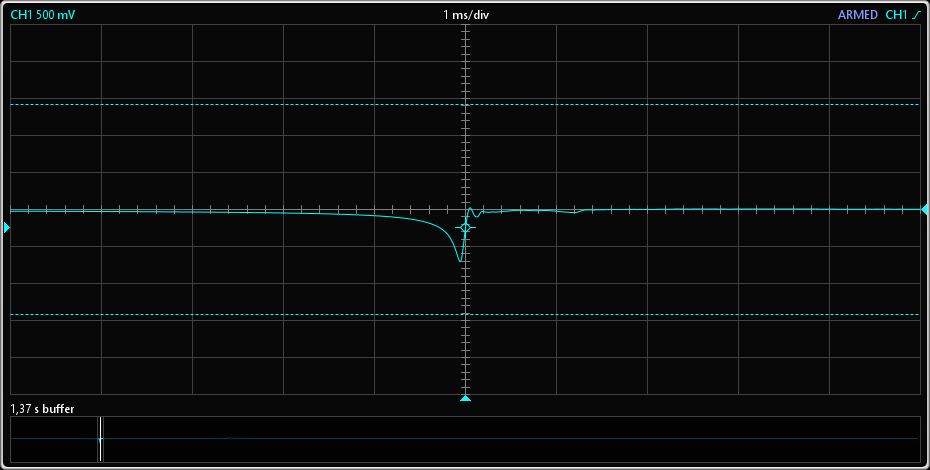Image resolution: width=930 pixels, height=470 pixels.
Task: Select the lower dashed horizontal cursor line
Action: 465,315
